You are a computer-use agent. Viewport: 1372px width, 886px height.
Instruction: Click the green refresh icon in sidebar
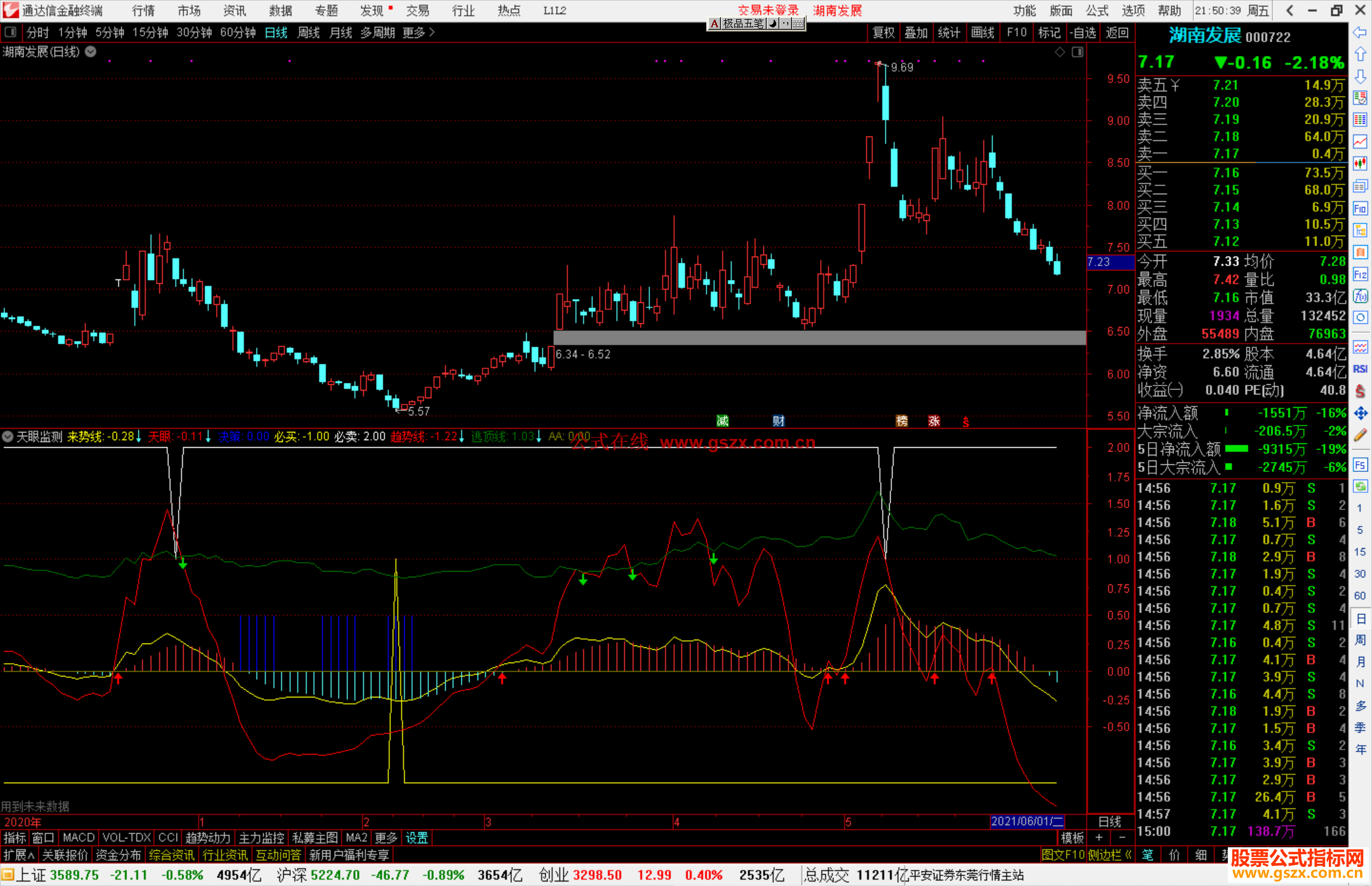coord(1360,487)
